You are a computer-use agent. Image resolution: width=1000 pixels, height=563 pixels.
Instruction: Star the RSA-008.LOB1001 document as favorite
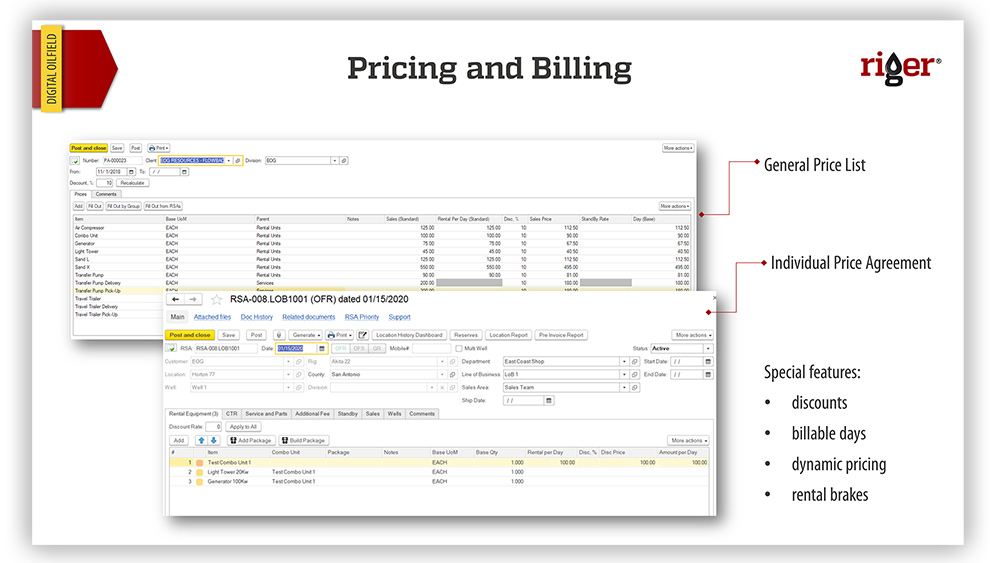point(216,299)
